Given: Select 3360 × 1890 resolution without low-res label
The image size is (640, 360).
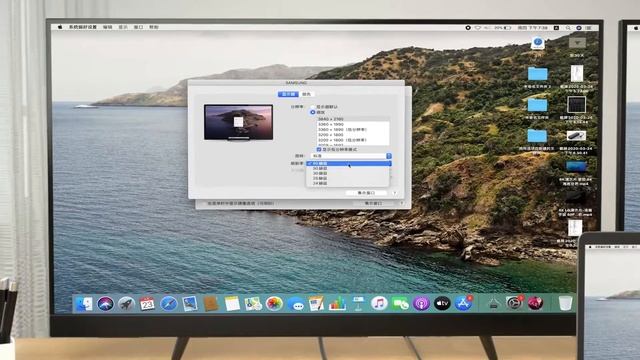Looking at the screenshot, I should click(x=353, y=124).
